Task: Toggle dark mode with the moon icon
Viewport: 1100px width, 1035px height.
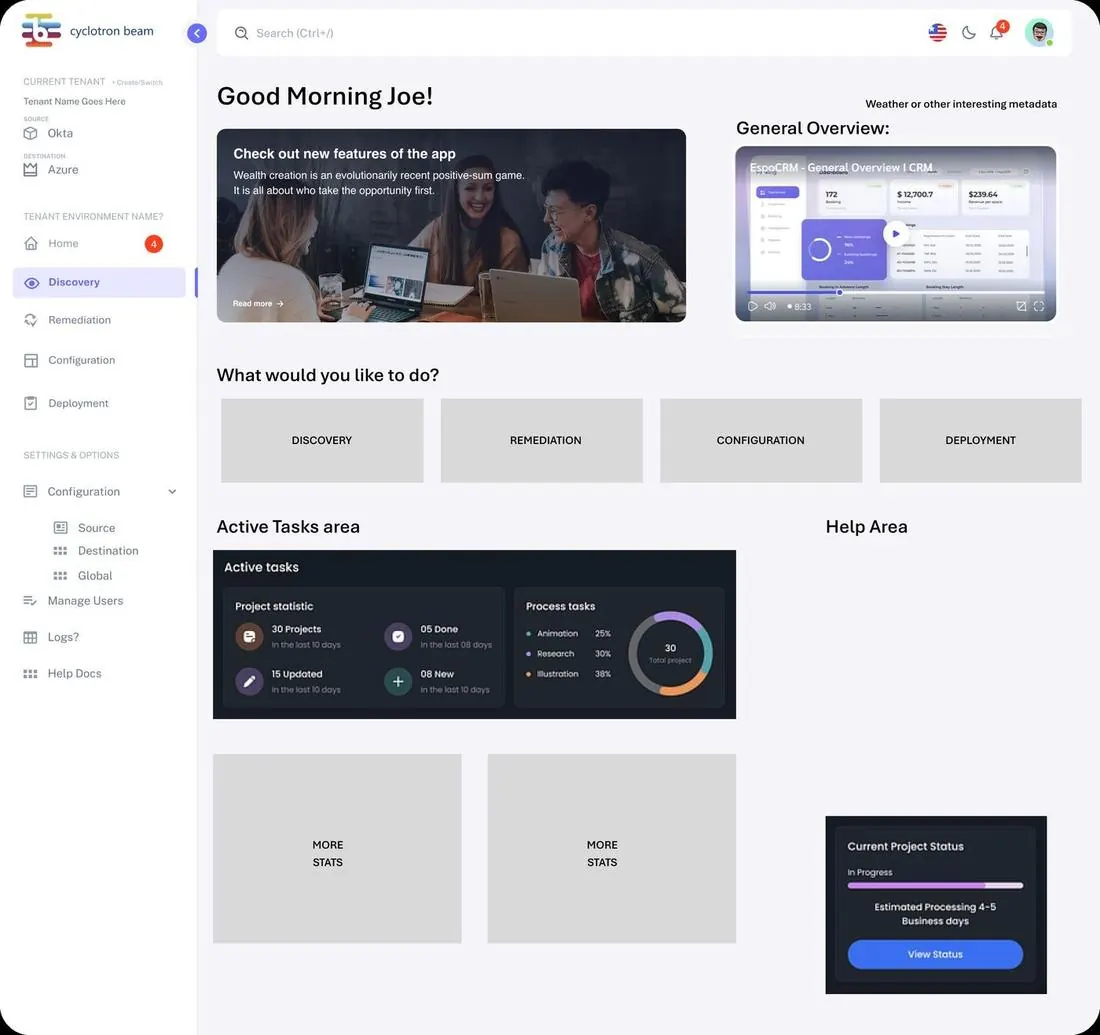Action: pos(968,32)
